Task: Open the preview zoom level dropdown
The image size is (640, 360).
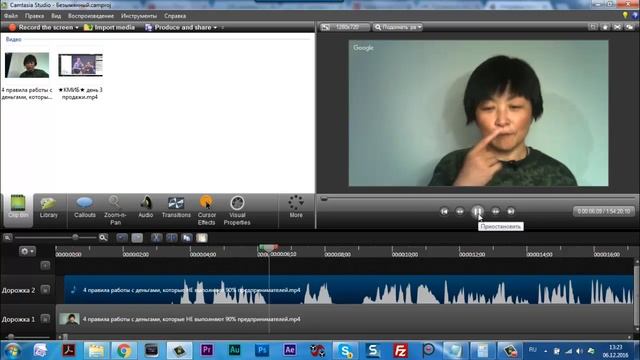Action: click(x=398, y=27)
